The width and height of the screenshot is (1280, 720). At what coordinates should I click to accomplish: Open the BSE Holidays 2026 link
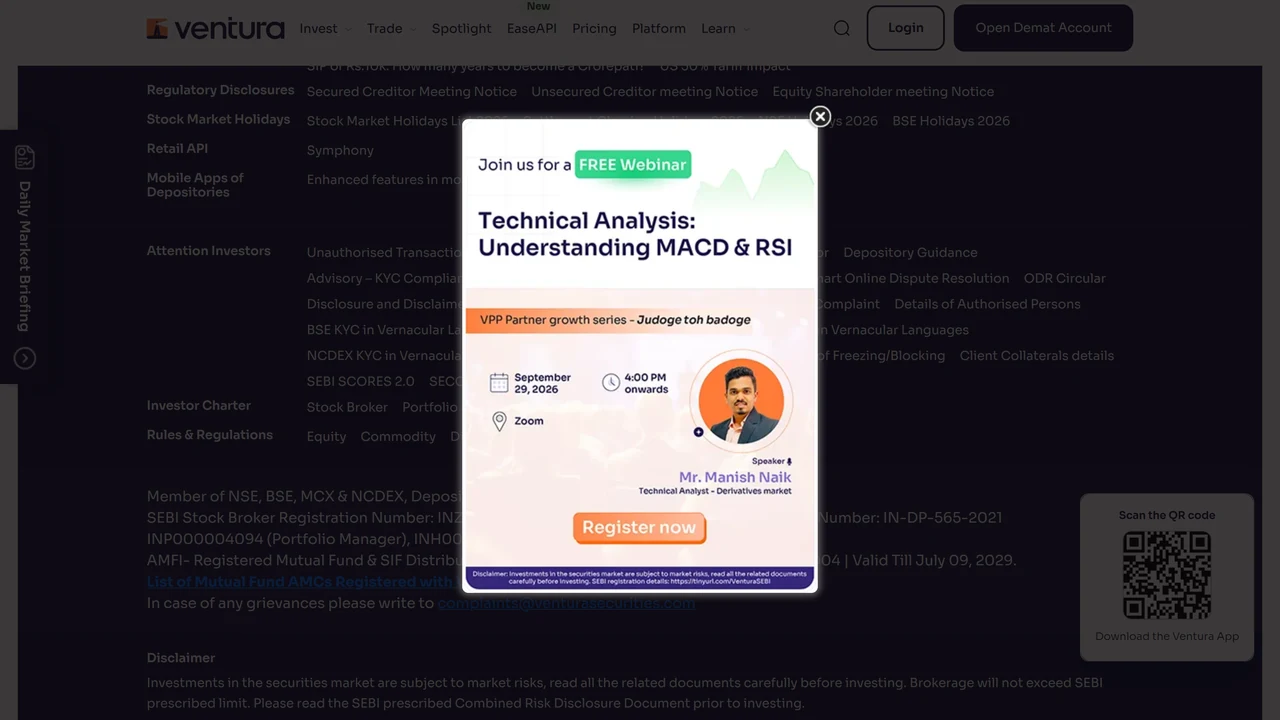tap(951, 121)
